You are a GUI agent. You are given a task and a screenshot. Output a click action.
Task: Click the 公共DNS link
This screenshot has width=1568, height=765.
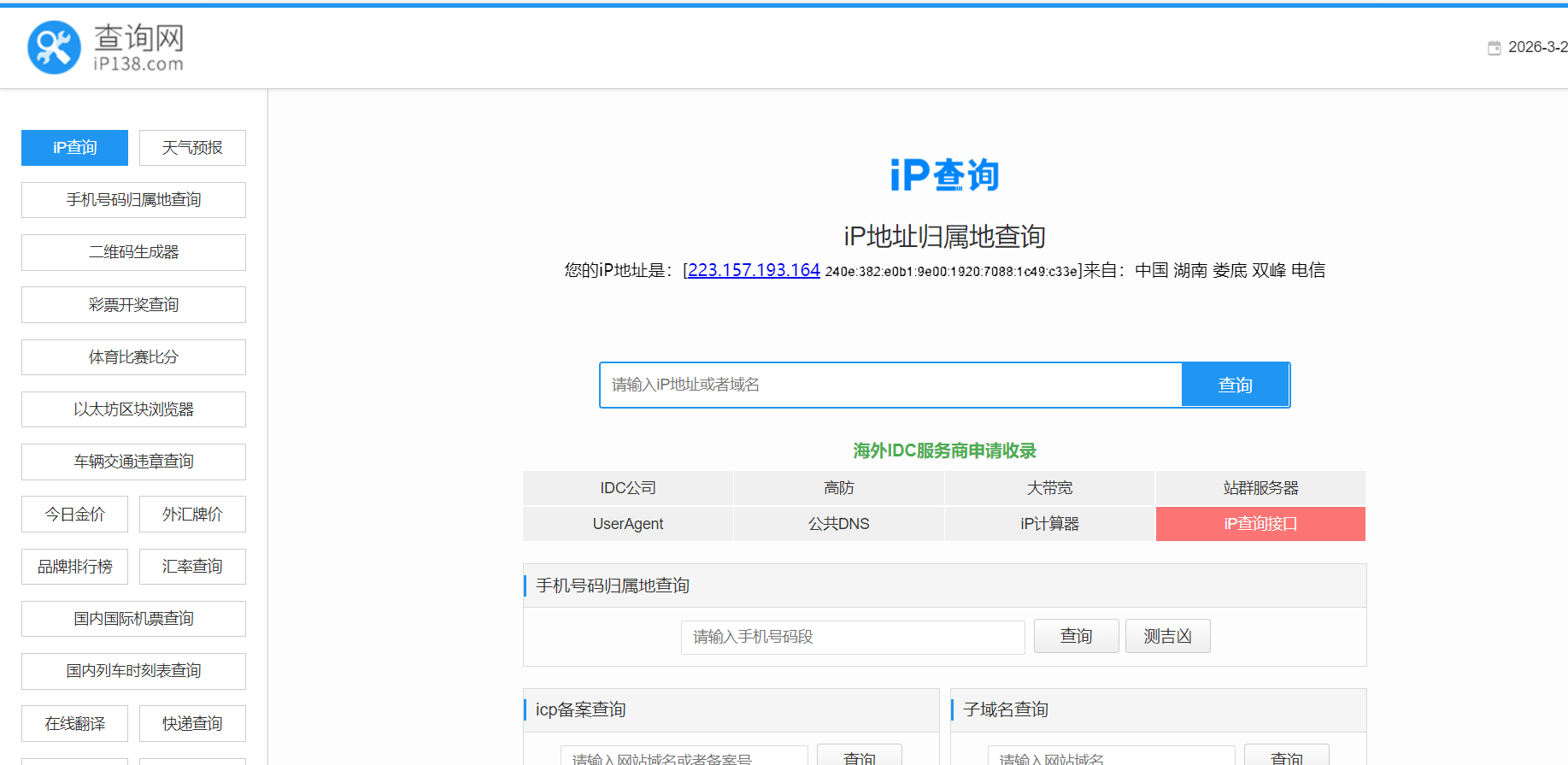click(838, 524)
